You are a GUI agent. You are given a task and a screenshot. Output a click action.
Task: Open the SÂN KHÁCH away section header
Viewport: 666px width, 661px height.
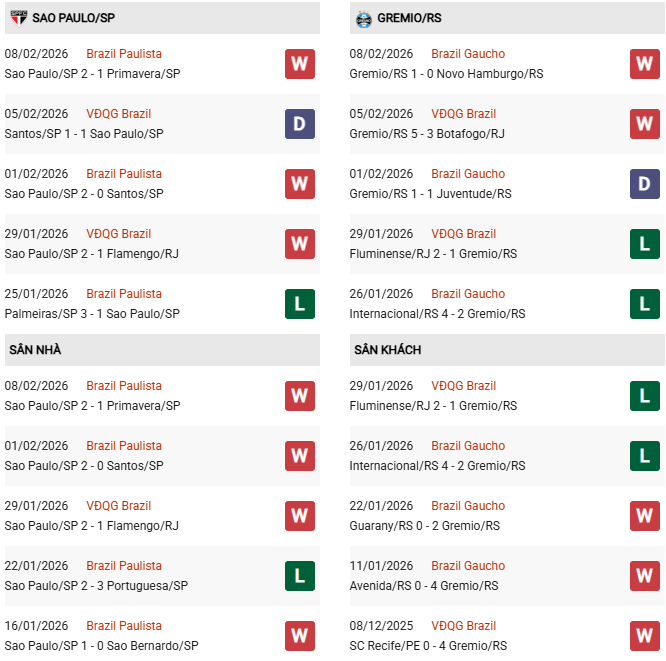(x=387, y=350)
